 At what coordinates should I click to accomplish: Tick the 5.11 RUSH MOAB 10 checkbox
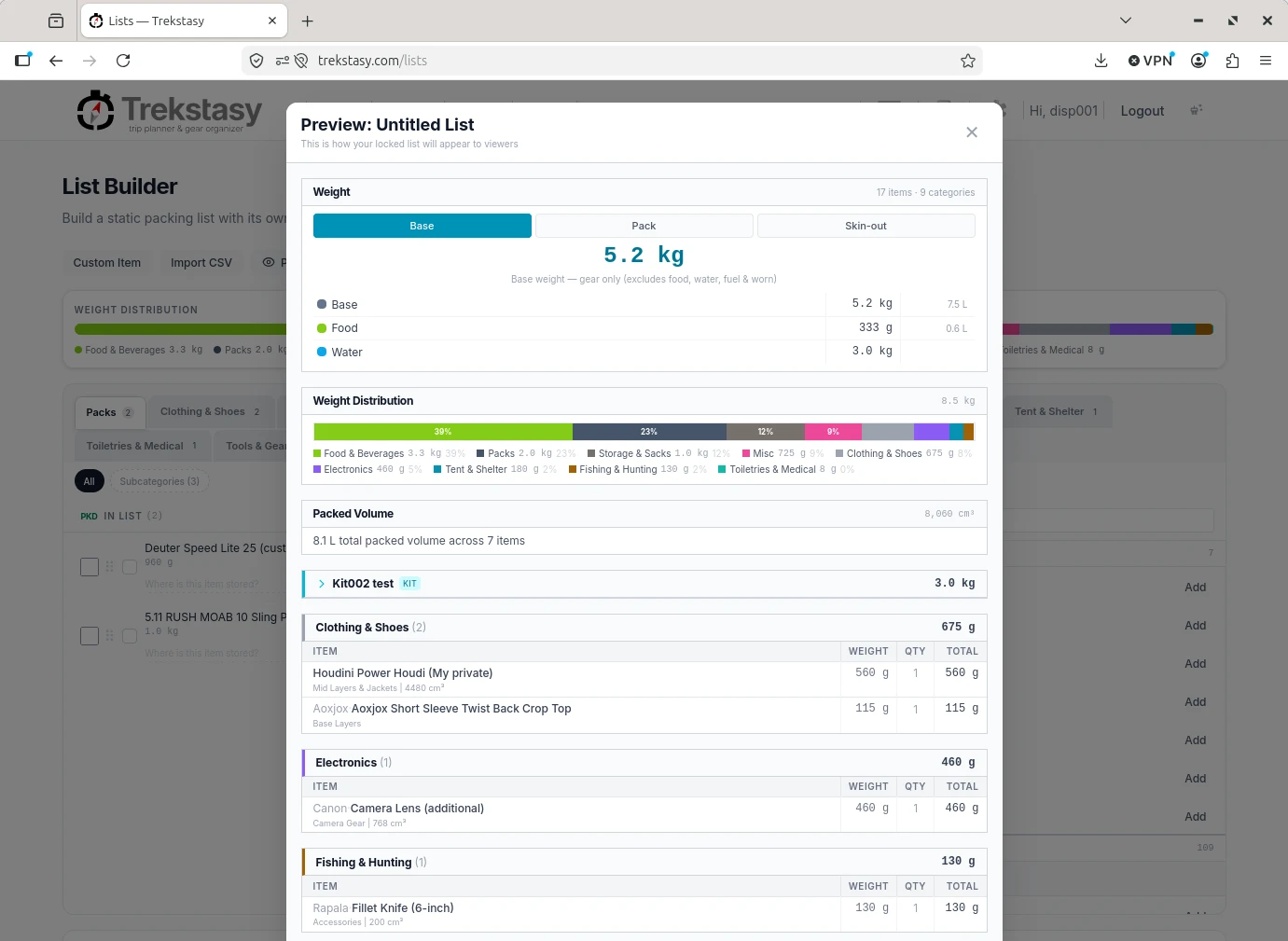[90, 636]
